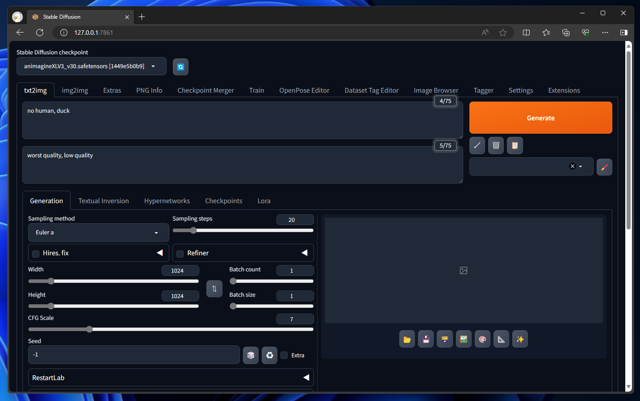The width and height of the screenshot is (640, 401).
Task: Open the Tagger tab
Action: click(483, 90)
